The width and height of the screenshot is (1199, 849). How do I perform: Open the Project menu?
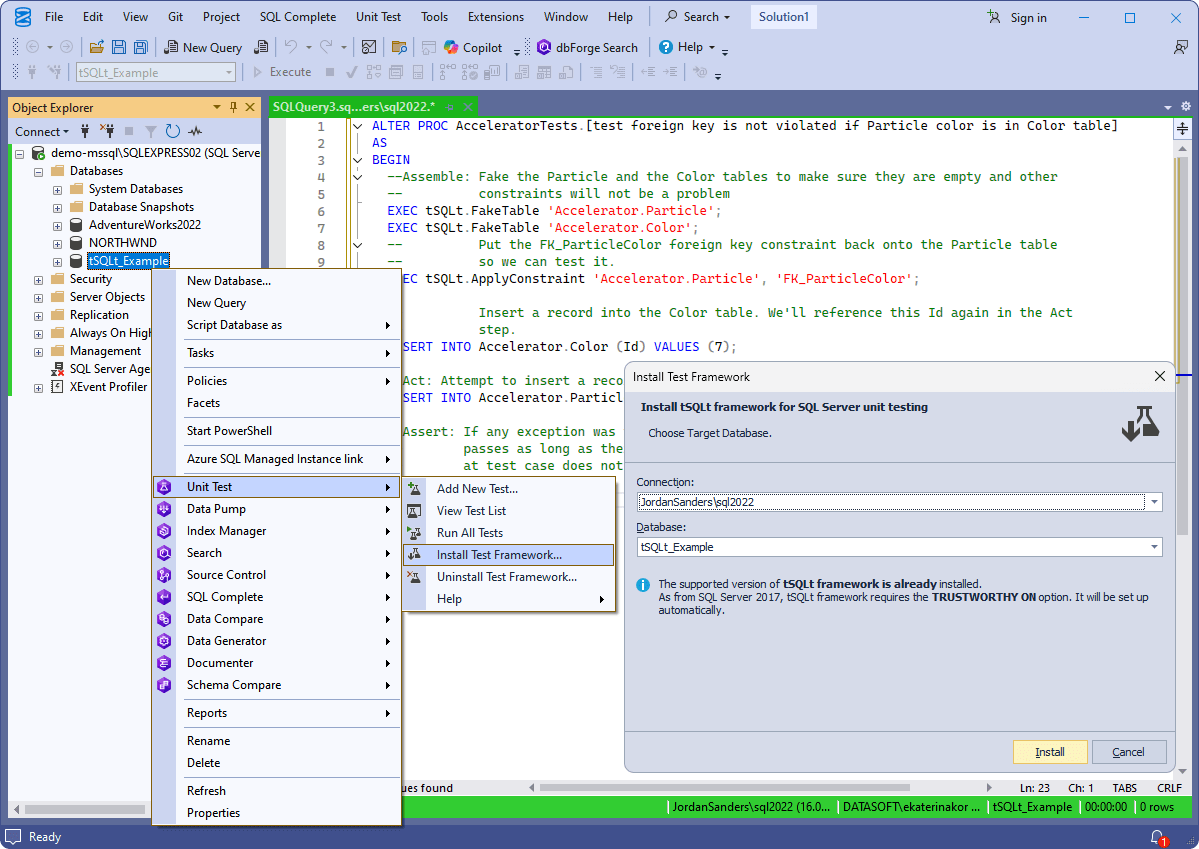point(221,17)
